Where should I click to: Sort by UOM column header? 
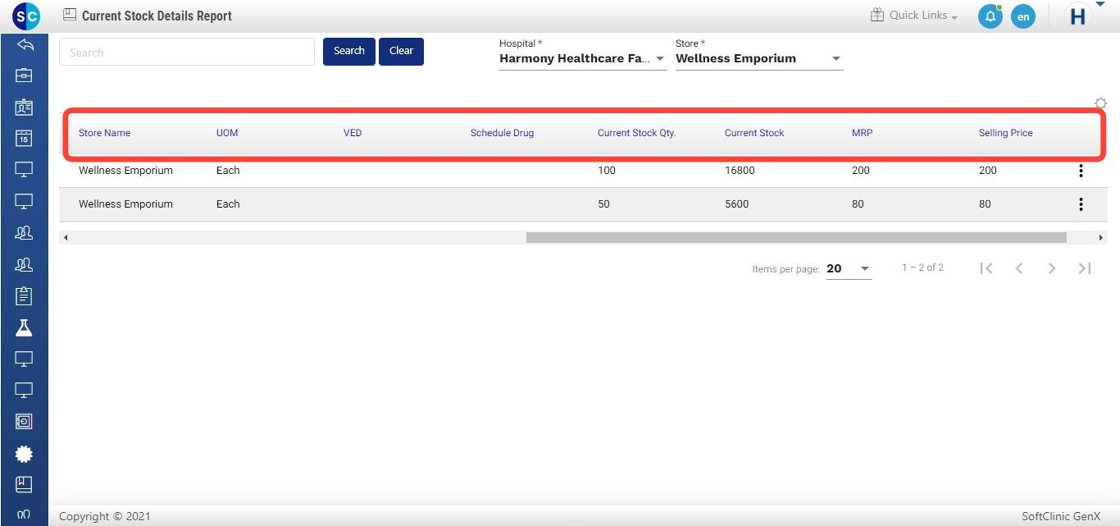click(x=227, y=133)
